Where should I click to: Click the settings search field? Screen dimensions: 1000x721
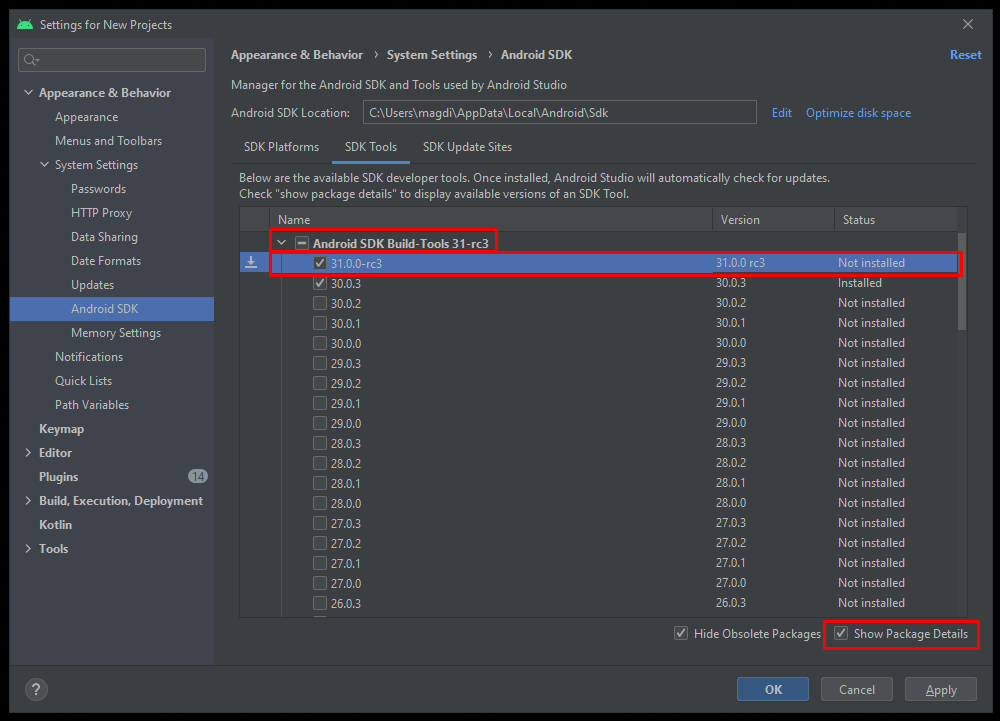coord(112,60)
